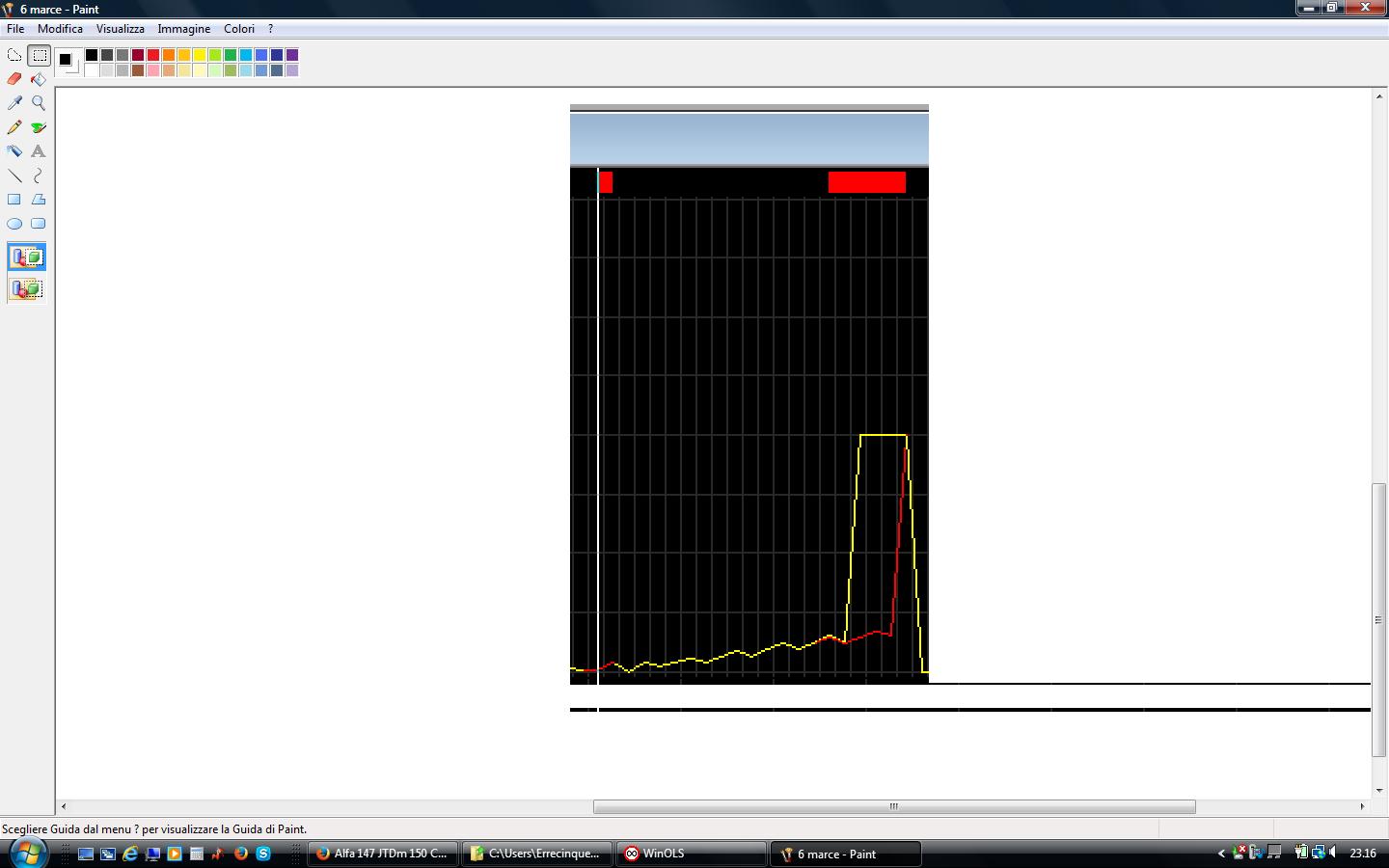Choose the pink color swatch
This screenshot has height=868, width=1389.
[153, 70]
